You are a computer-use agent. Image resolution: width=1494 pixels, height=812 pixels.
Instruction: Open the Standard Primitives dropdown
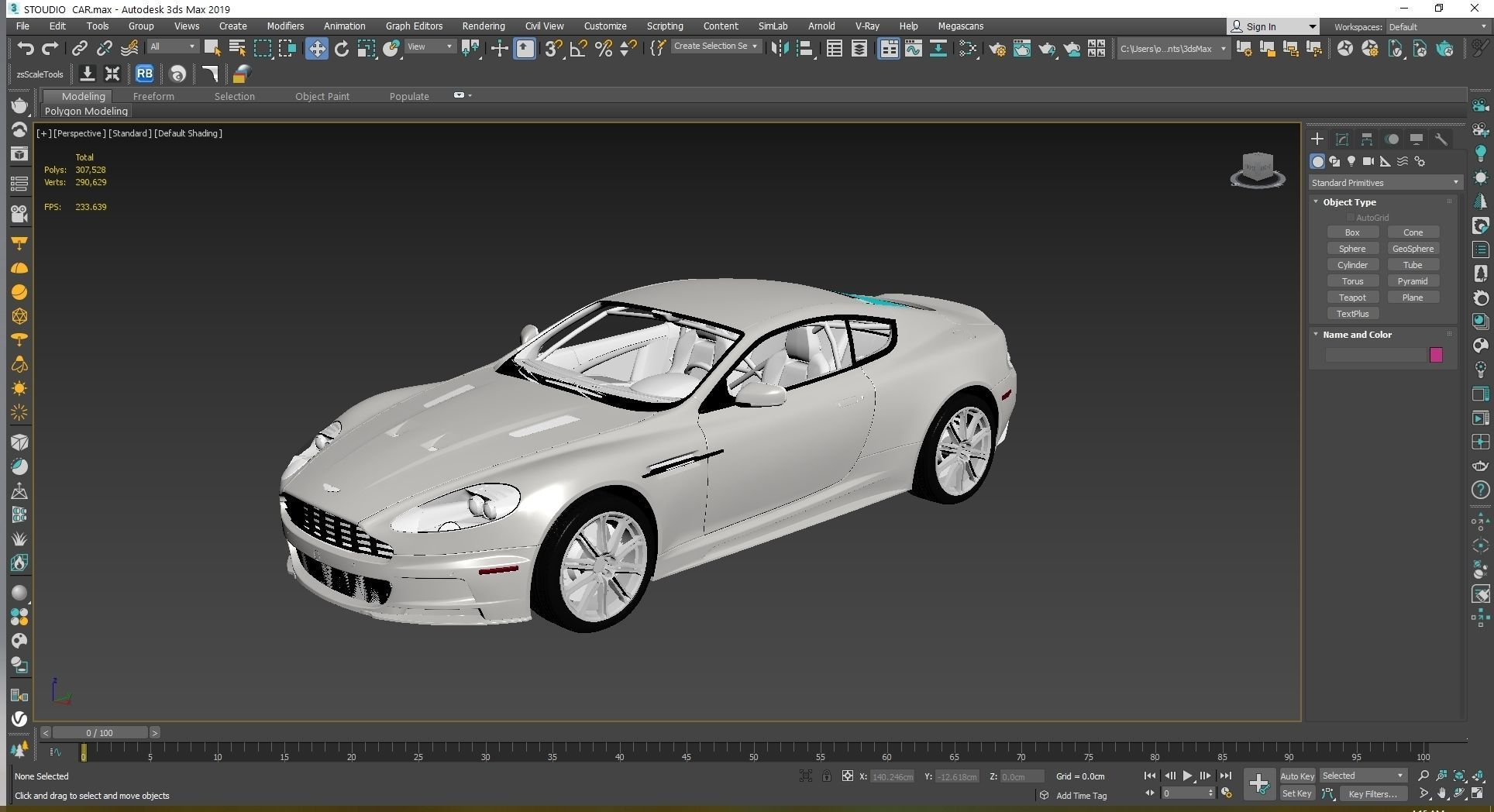coord(1385,183)
